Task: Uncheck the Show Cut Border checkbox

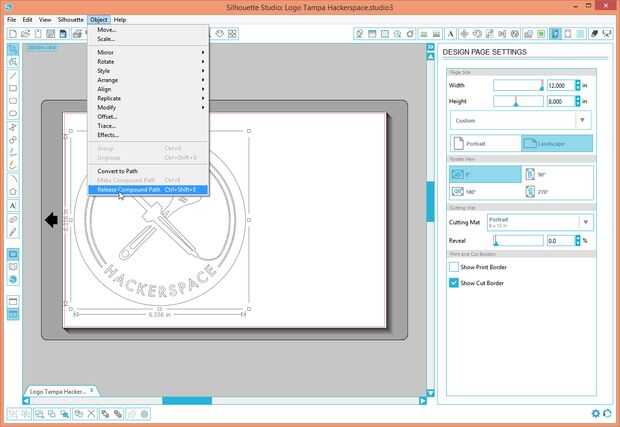Action: pyautogui.click(x=454, y=283)
